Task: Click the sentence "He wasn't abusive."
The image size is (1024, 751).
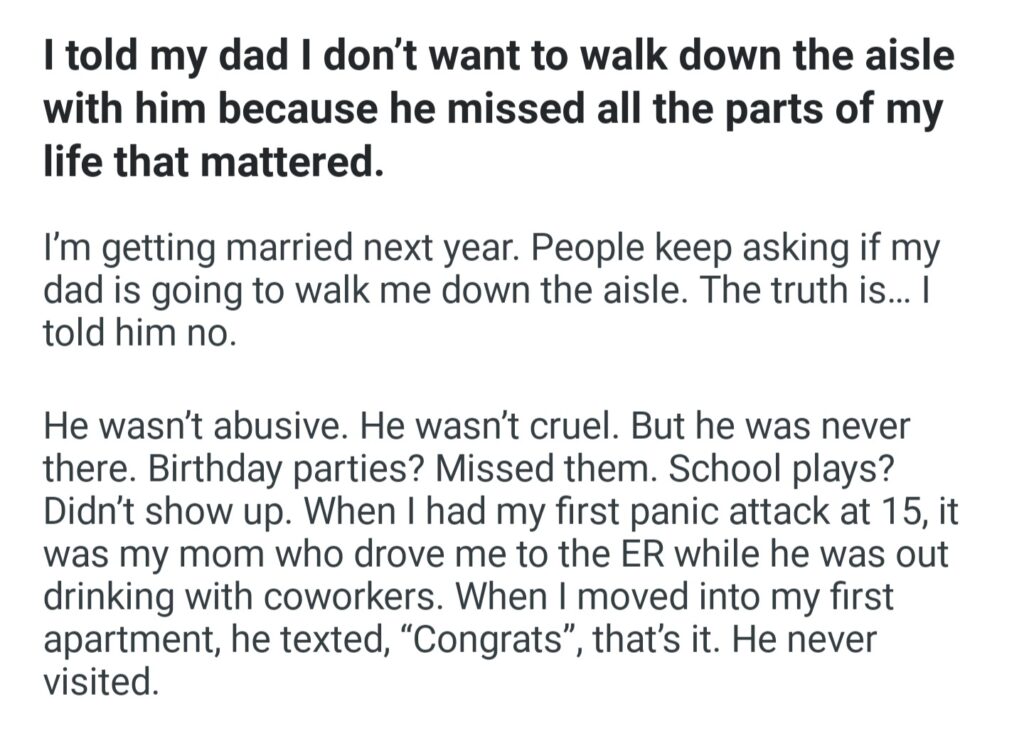Action: (193, 427)
